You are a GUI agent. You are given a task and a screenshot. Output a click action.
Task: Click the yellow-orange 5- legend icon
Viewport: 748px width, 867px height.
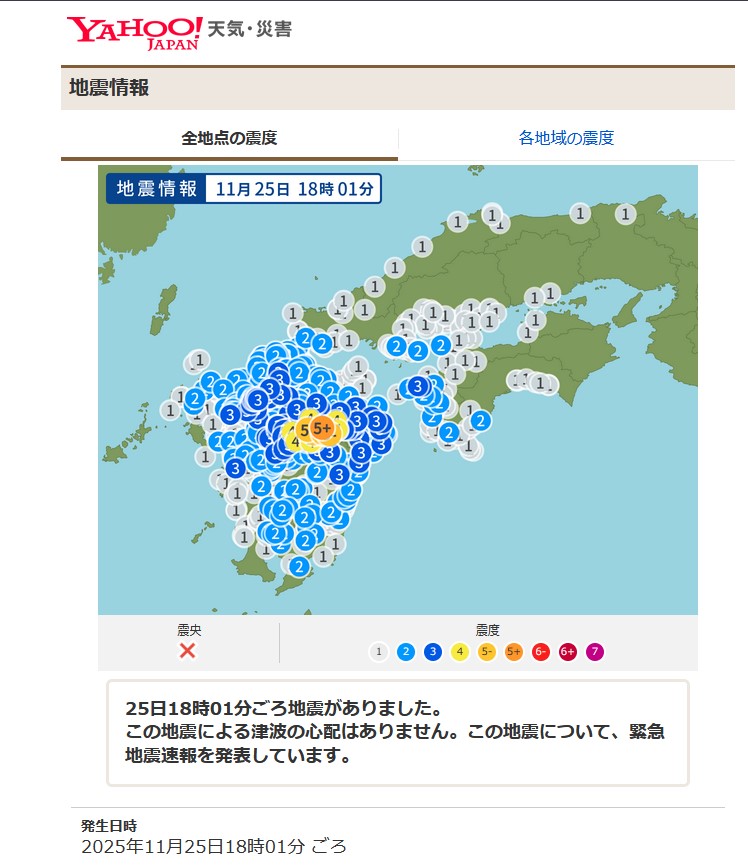pyautogui.click(x=486, y=652)
